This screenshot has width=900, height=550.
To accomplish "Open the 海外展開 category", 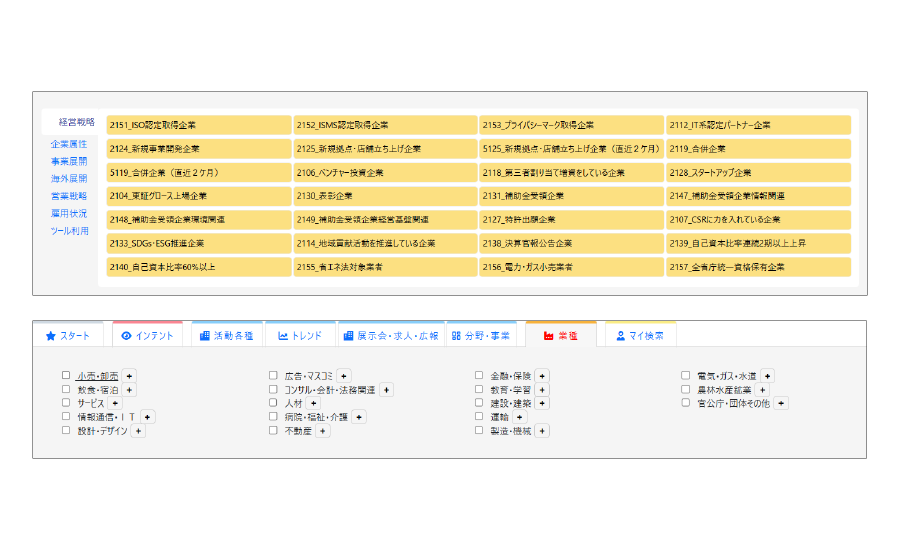I will pos(69,178).
